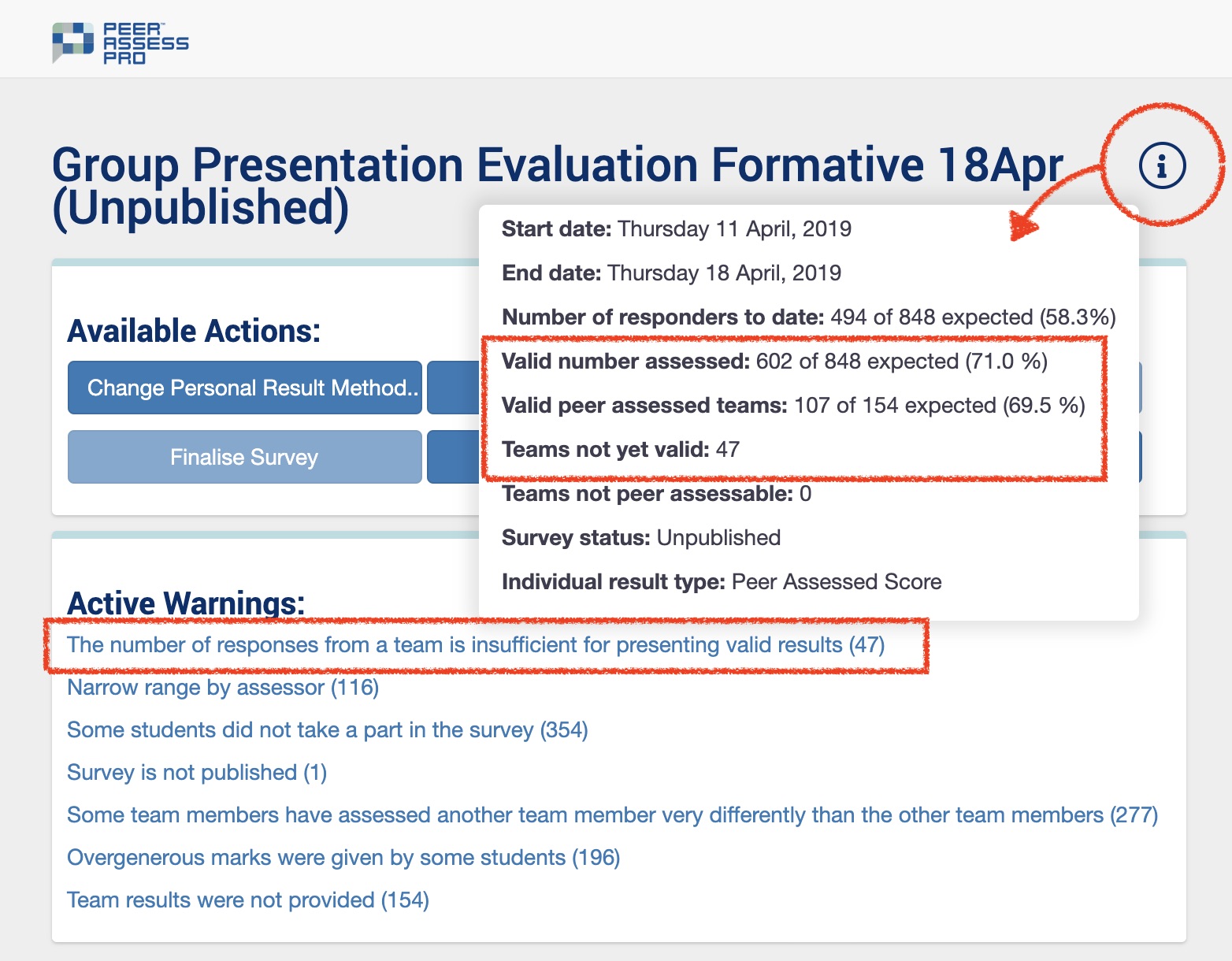Viewport: 1232px width, 961px height.
Task: Select Teams not yet valid: 47 text
Action: (621, 450)
